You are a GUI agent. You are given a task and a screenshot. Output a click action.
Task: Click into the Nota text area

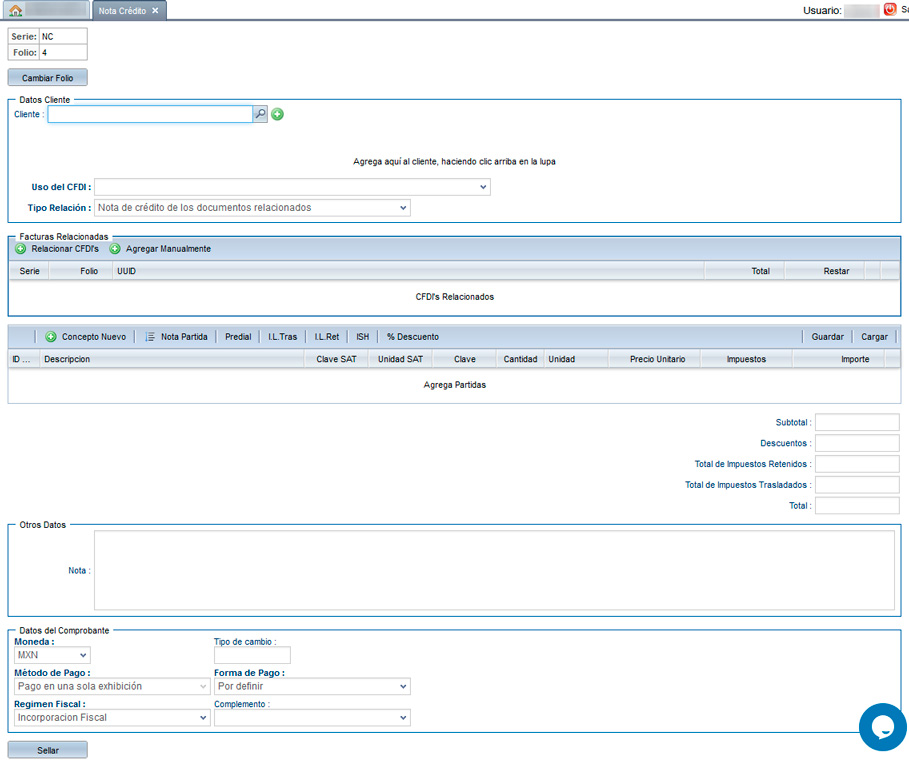pyautogui.click(x=494, y=570)
